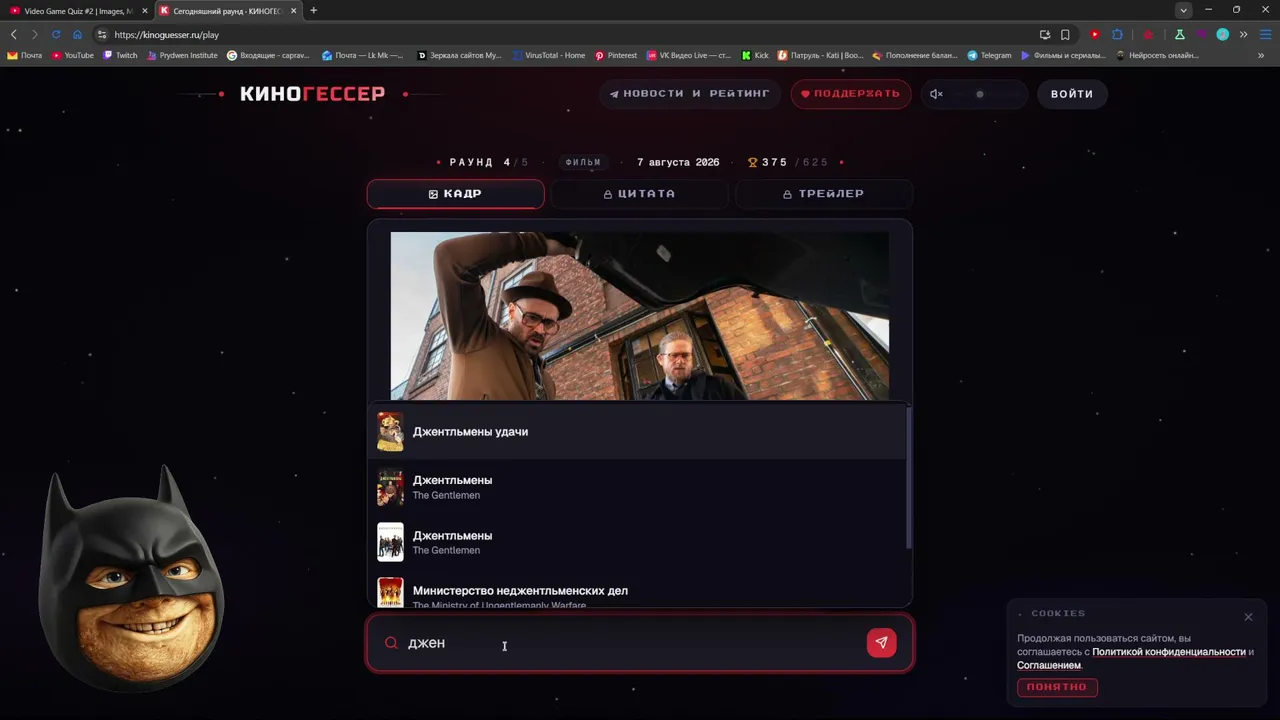Image resolution: width=1280 pixels, height=720 pixels.
Task: Click the search magnifier icon in the guess field
Action: [392, 643]
